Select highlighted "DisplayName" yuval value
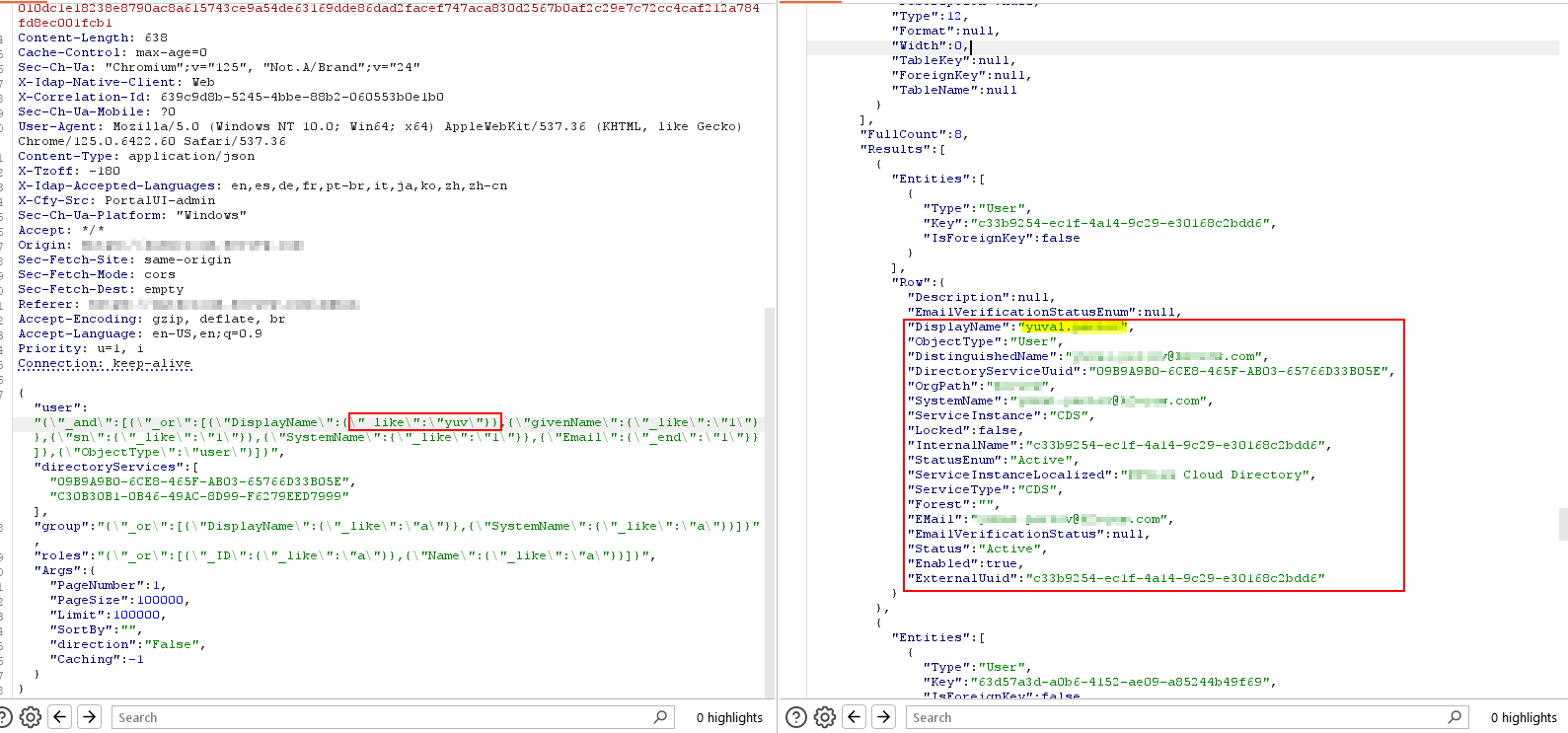1568x733 pixels. point(1075,327)
